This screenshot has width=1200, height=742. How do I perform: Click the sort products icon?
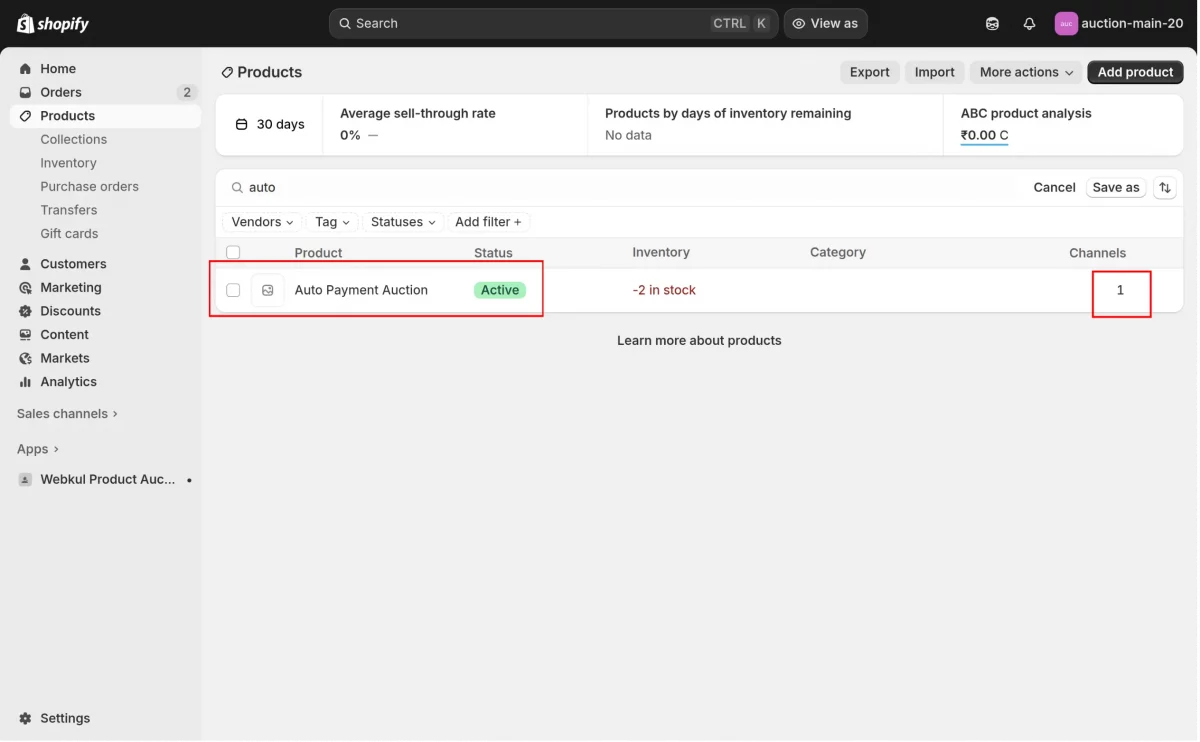tap(1164, 187)
